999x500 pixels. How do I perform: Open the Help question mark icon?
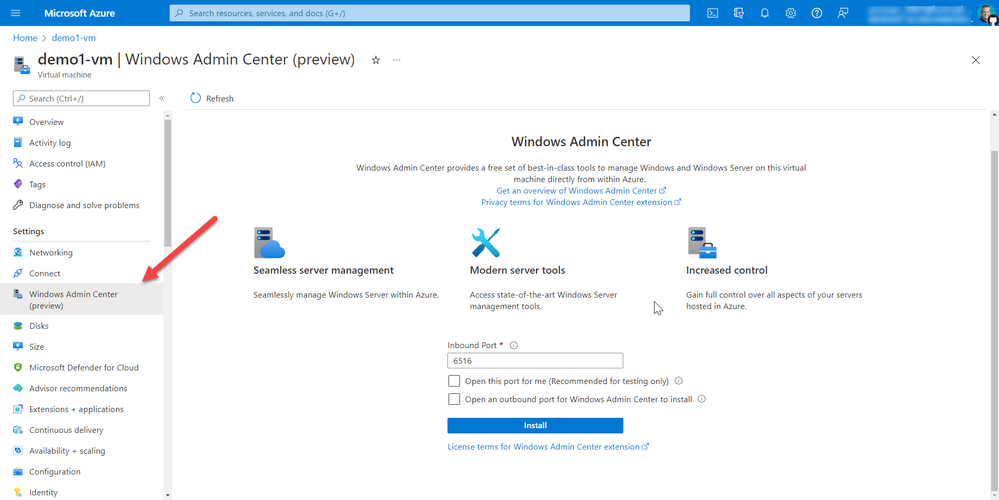817,13
